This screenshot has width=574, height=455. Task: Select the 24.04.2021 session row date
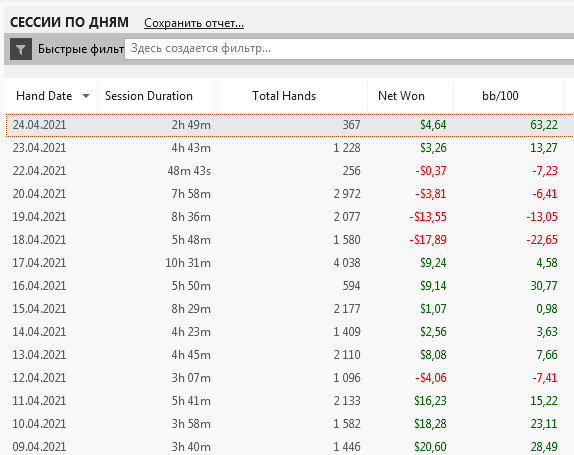click(39, 125)
